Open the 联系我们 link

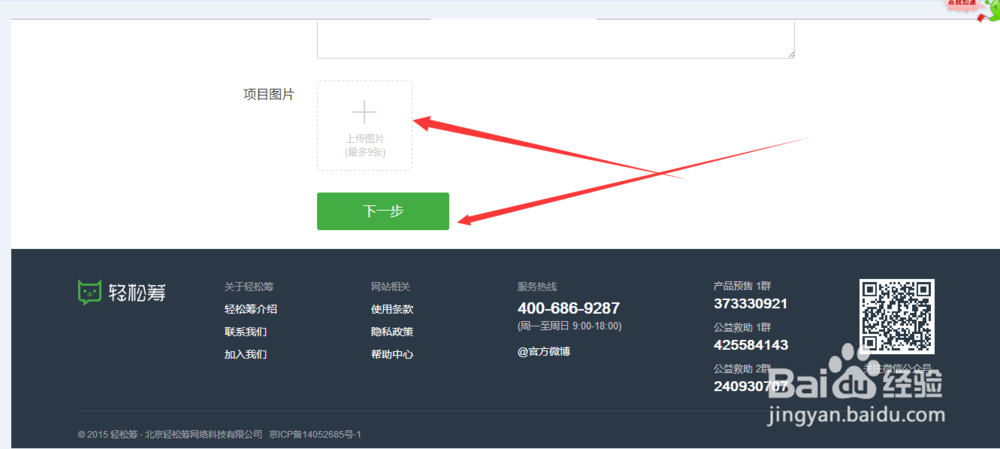pos(246,332)
